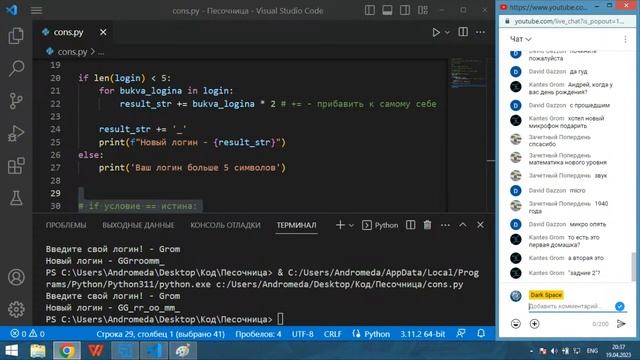
Task: Open File Explorer from taskbar
Action: pyautogui.click(x=38, y=351)
